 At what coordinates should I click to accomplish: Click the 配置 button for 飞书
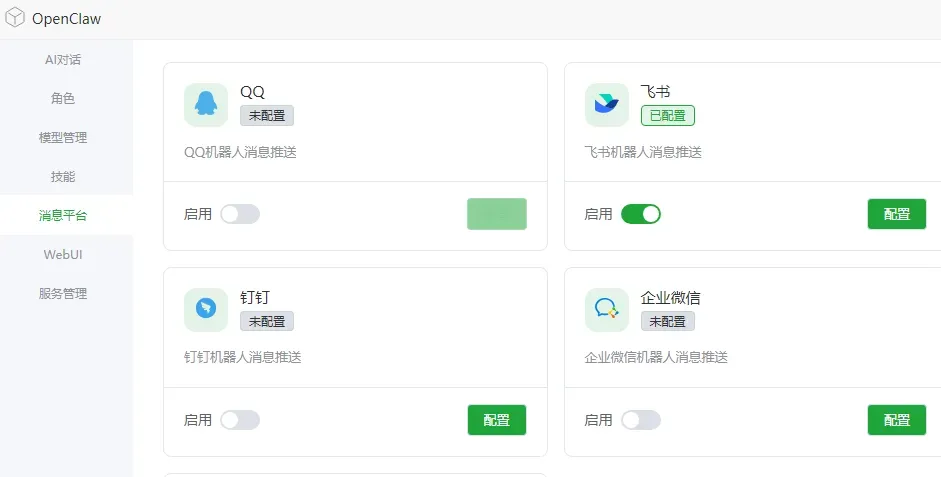pos(897,214)
